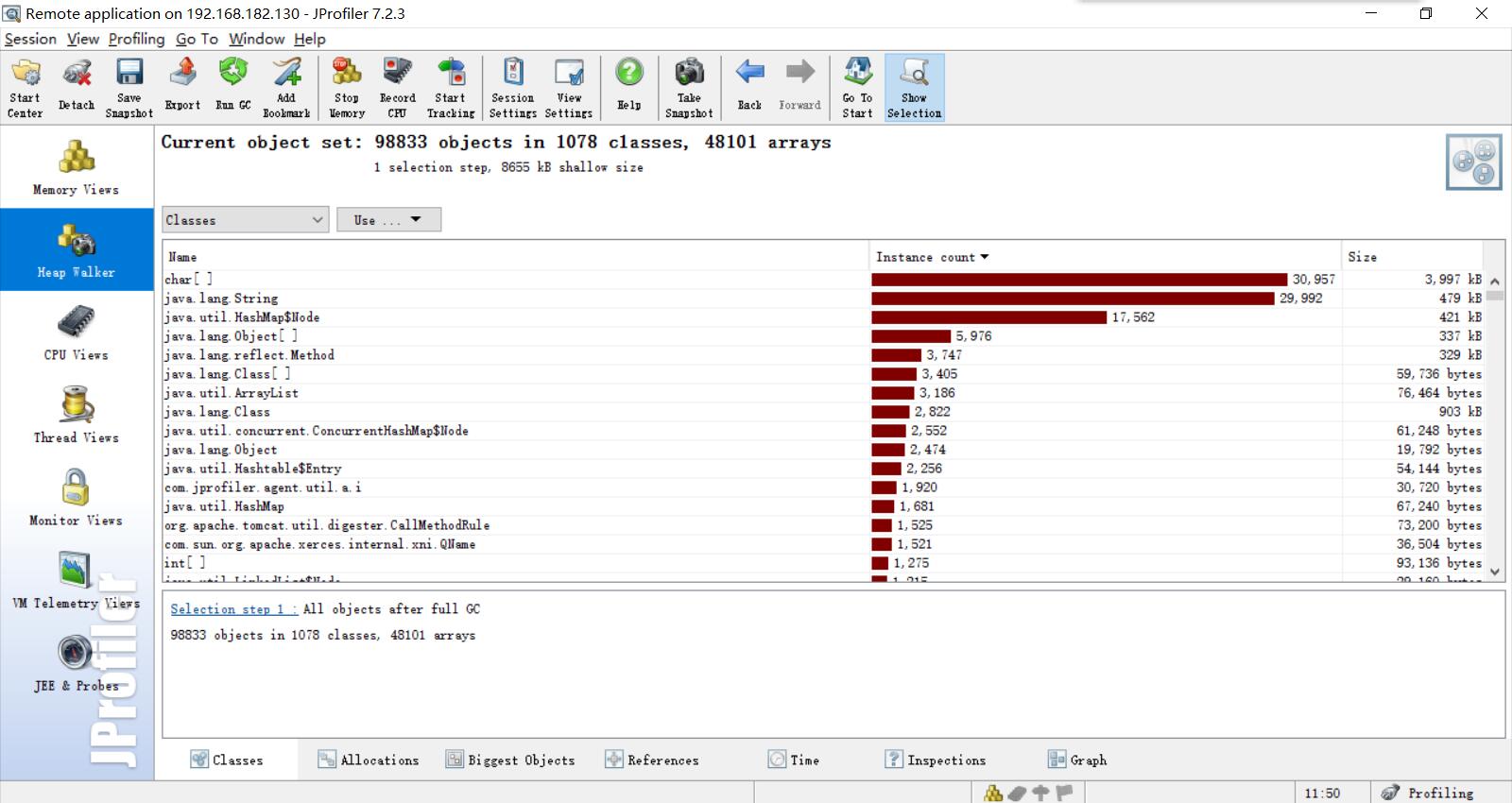Open CPU Views section

click(x=77, y=333)
